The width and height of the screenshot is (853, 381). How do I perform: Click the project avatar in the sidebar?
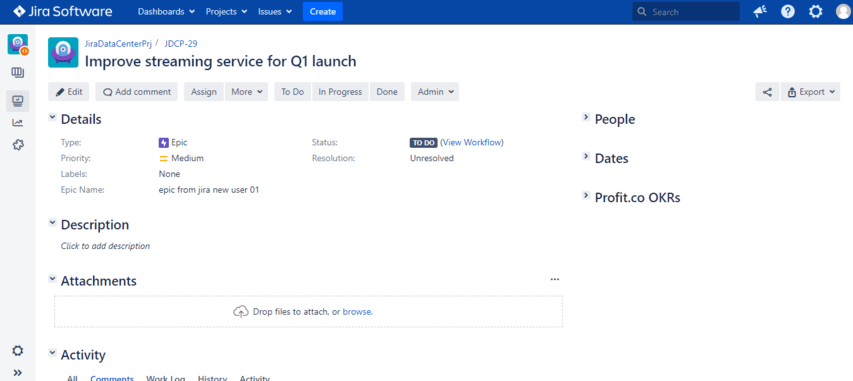tap(17, 44)
